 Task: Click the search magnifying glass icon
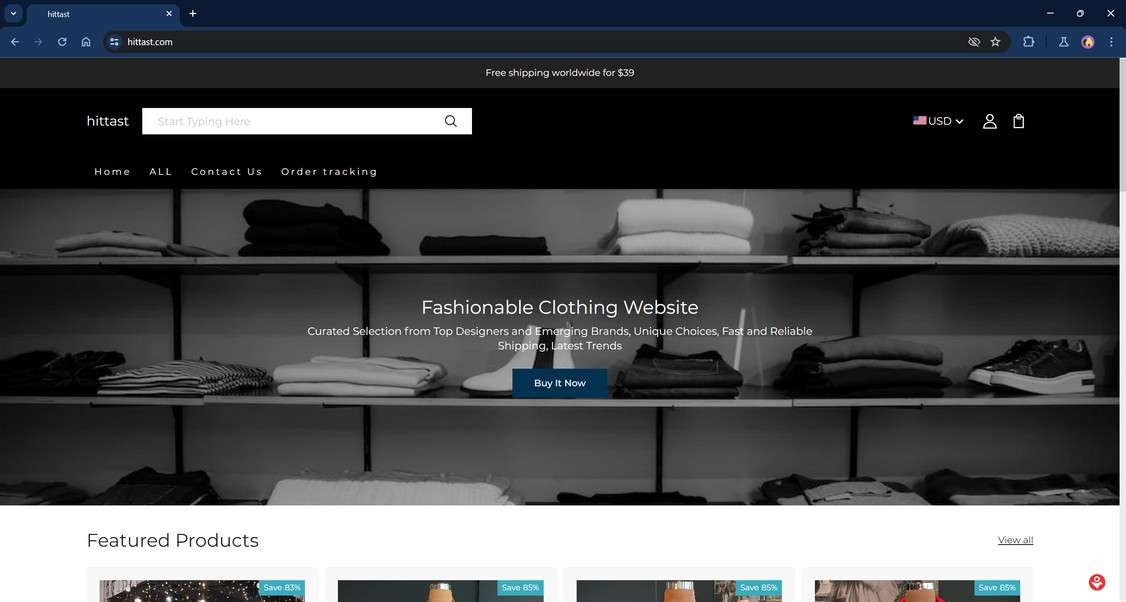coord(450,120)
